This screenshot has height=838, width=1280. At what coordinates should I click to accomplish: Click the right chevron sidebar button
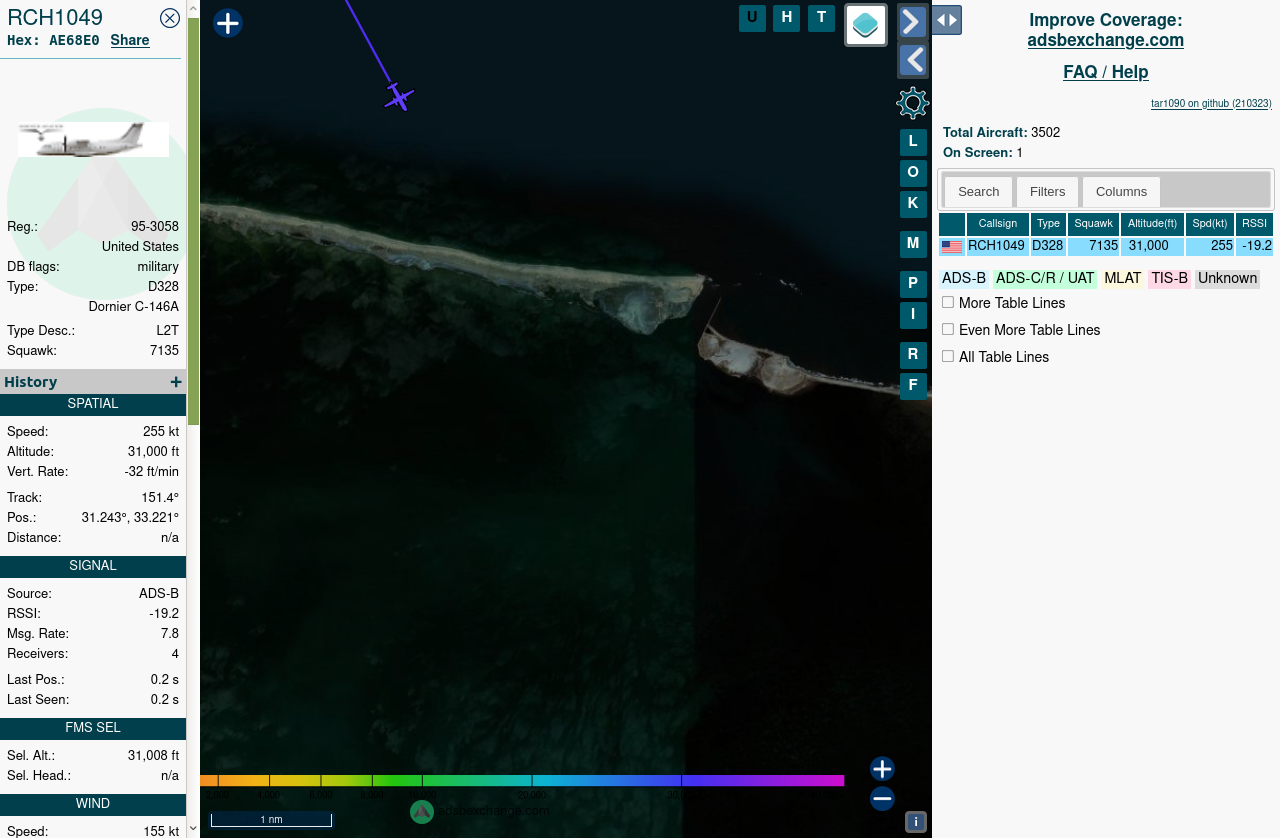tap(913, 21)
